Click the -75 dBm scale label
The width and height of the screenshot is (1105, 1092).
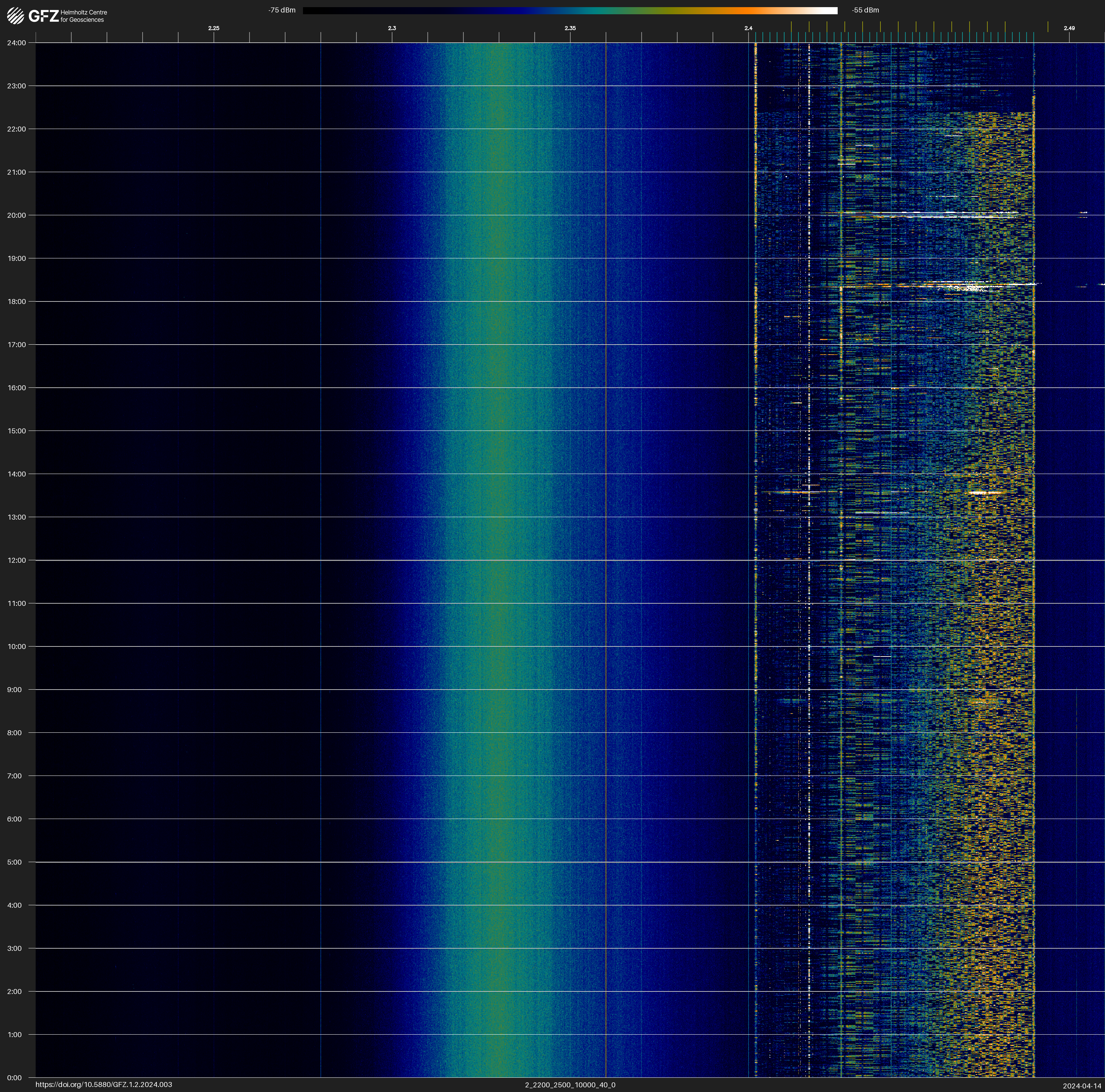pyautogui.click(x=282, y=10)
